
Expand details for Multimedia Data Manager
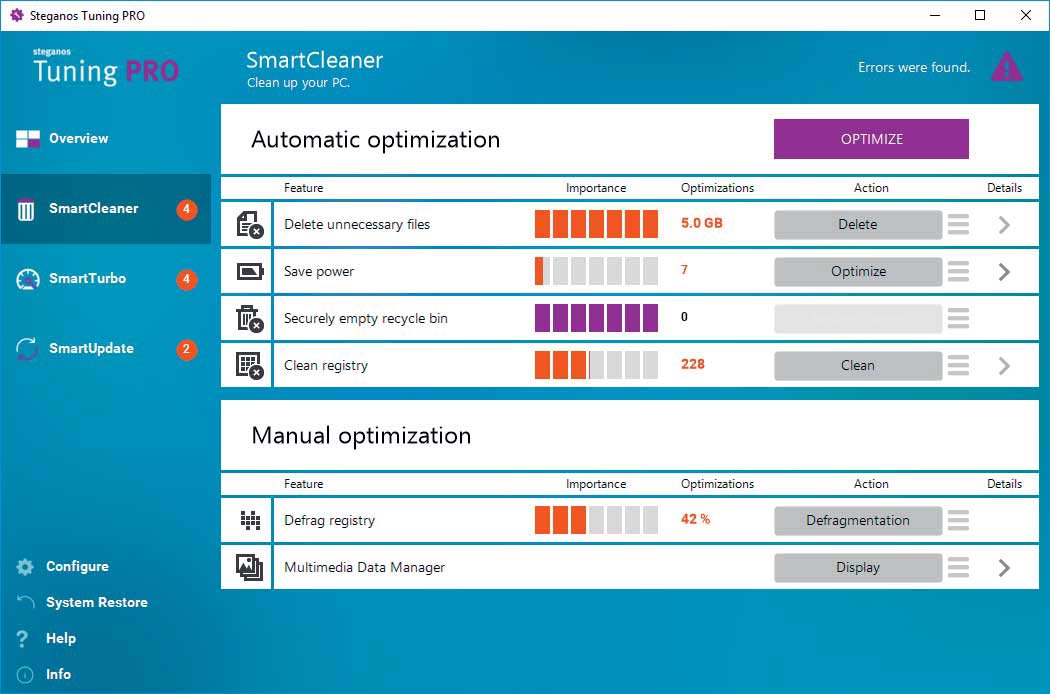coord(1004,567)
